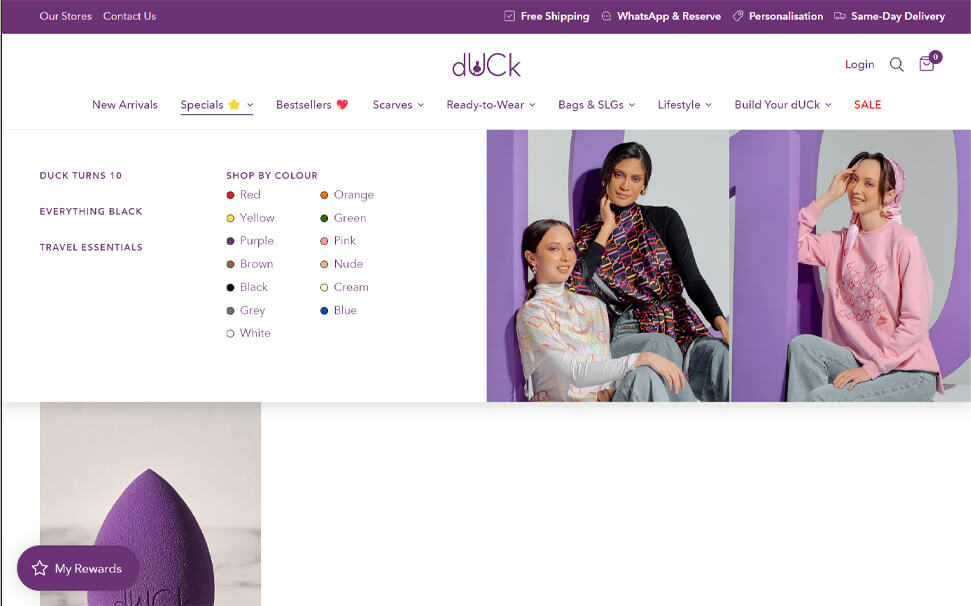Expand the Ready-to-Wear menu chevron
The height and width of the screenshot is (606, 971).
(x=533, y=105)
